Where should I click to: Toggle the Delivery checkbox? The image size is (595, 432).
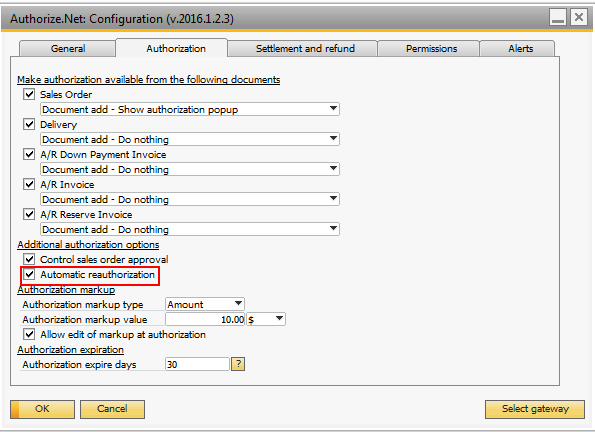[x=29, y=124]
